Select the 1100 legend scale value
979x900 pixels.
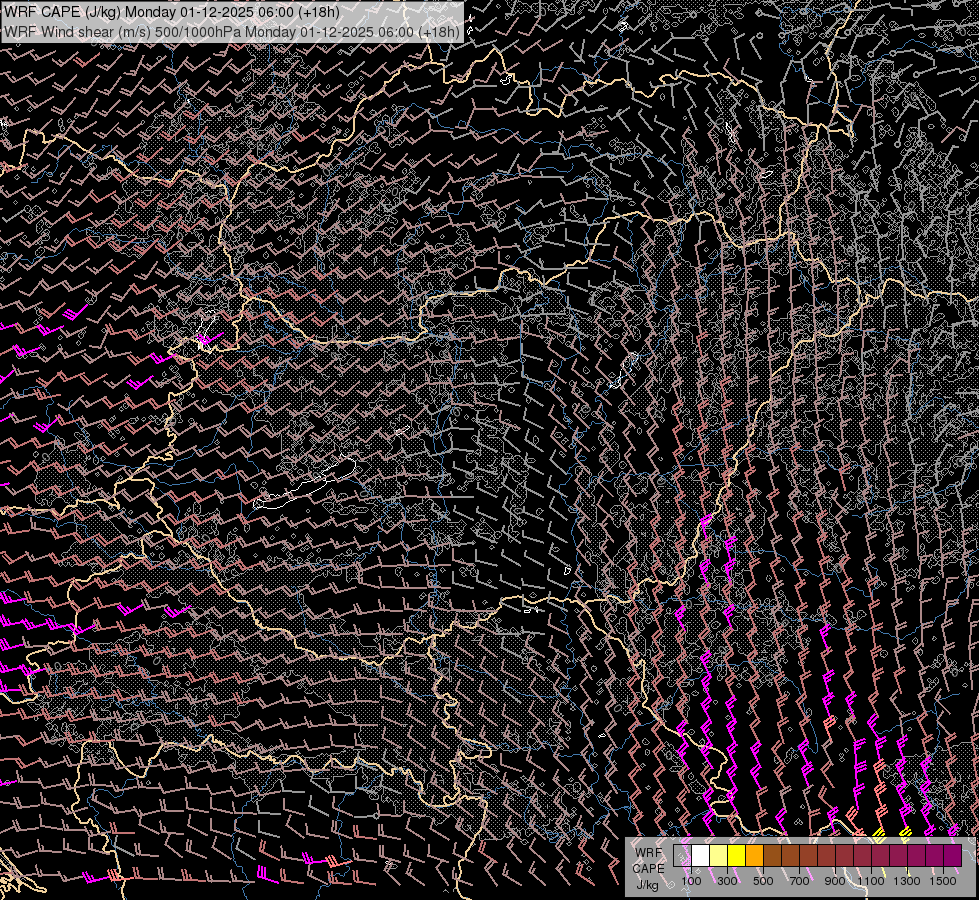point(871,881)
